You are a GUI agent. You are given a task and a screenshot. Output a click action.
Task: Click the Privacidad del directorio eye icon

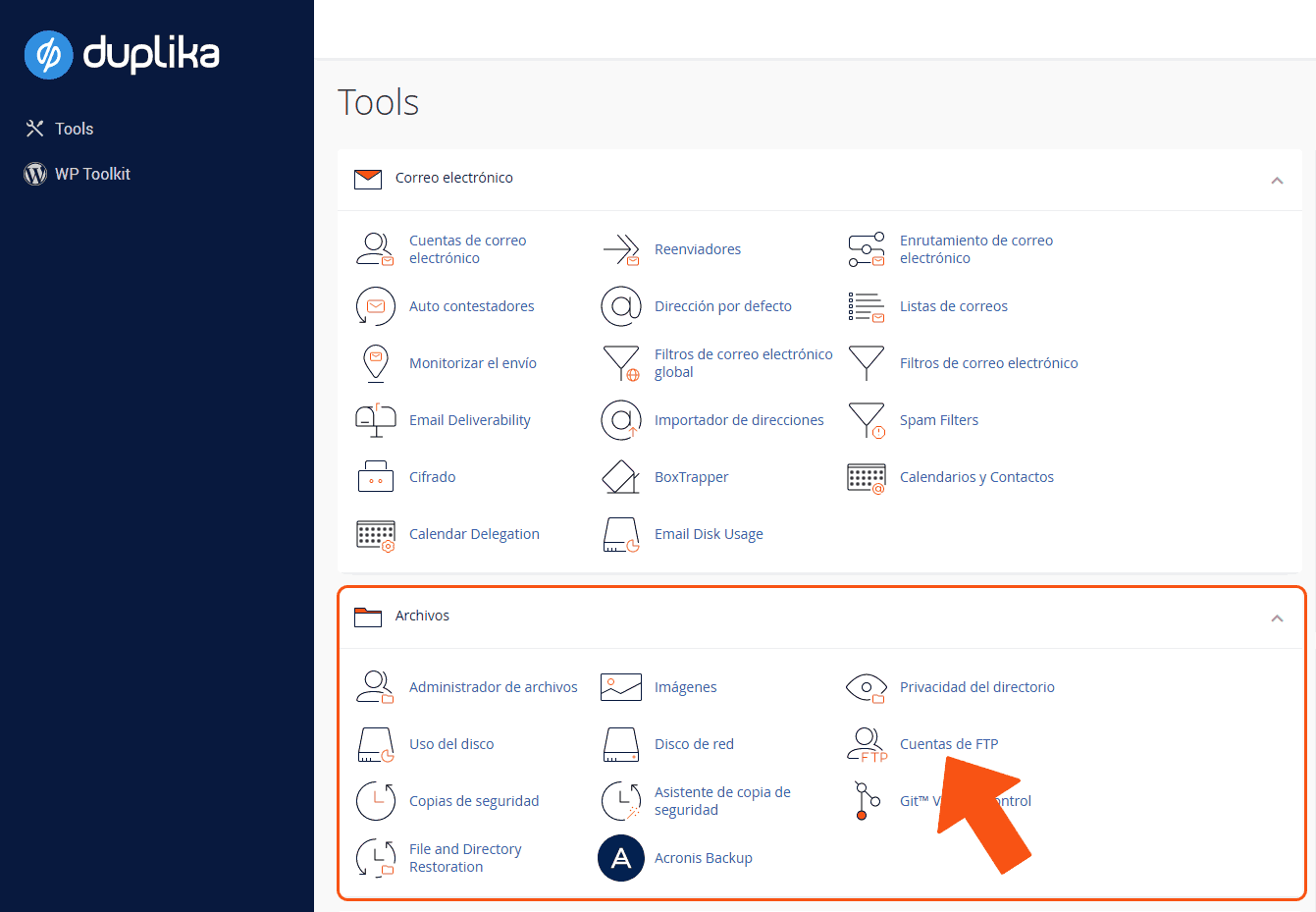[866, 687]
